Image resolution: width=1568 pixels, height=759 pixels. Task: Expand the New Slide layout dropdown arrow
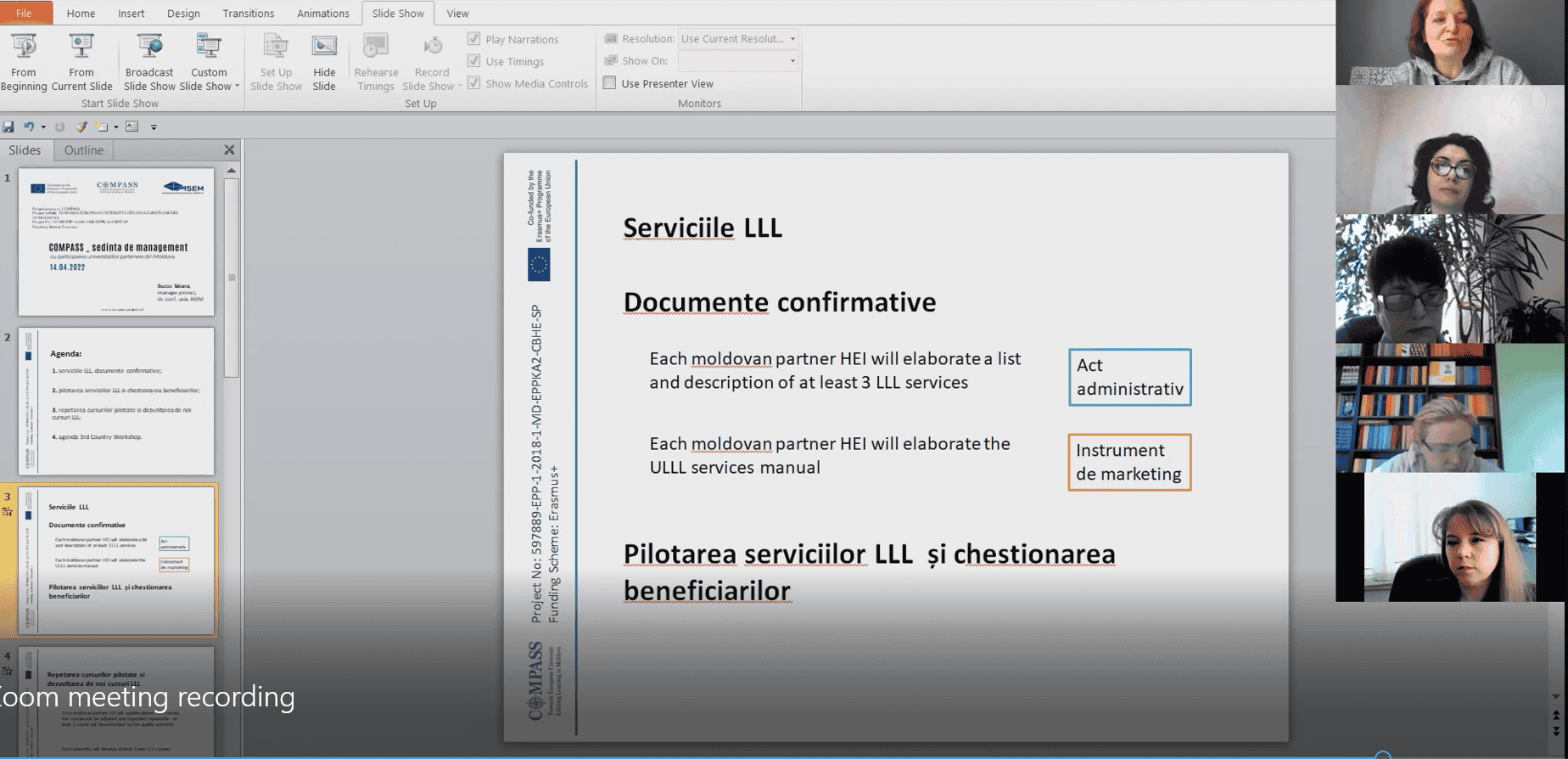pyautogui.click(x=116, y=127)
